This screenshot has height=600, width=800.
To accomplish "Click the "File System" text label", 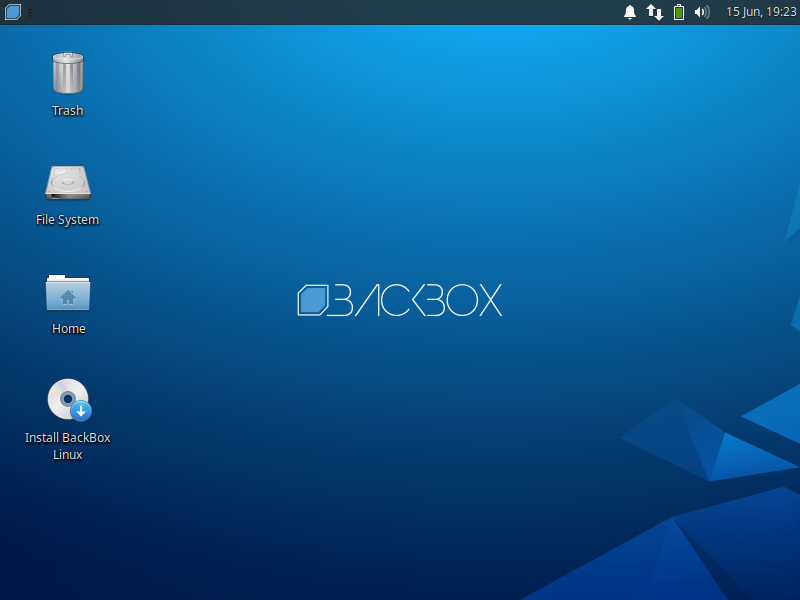I will pos(67,220).
